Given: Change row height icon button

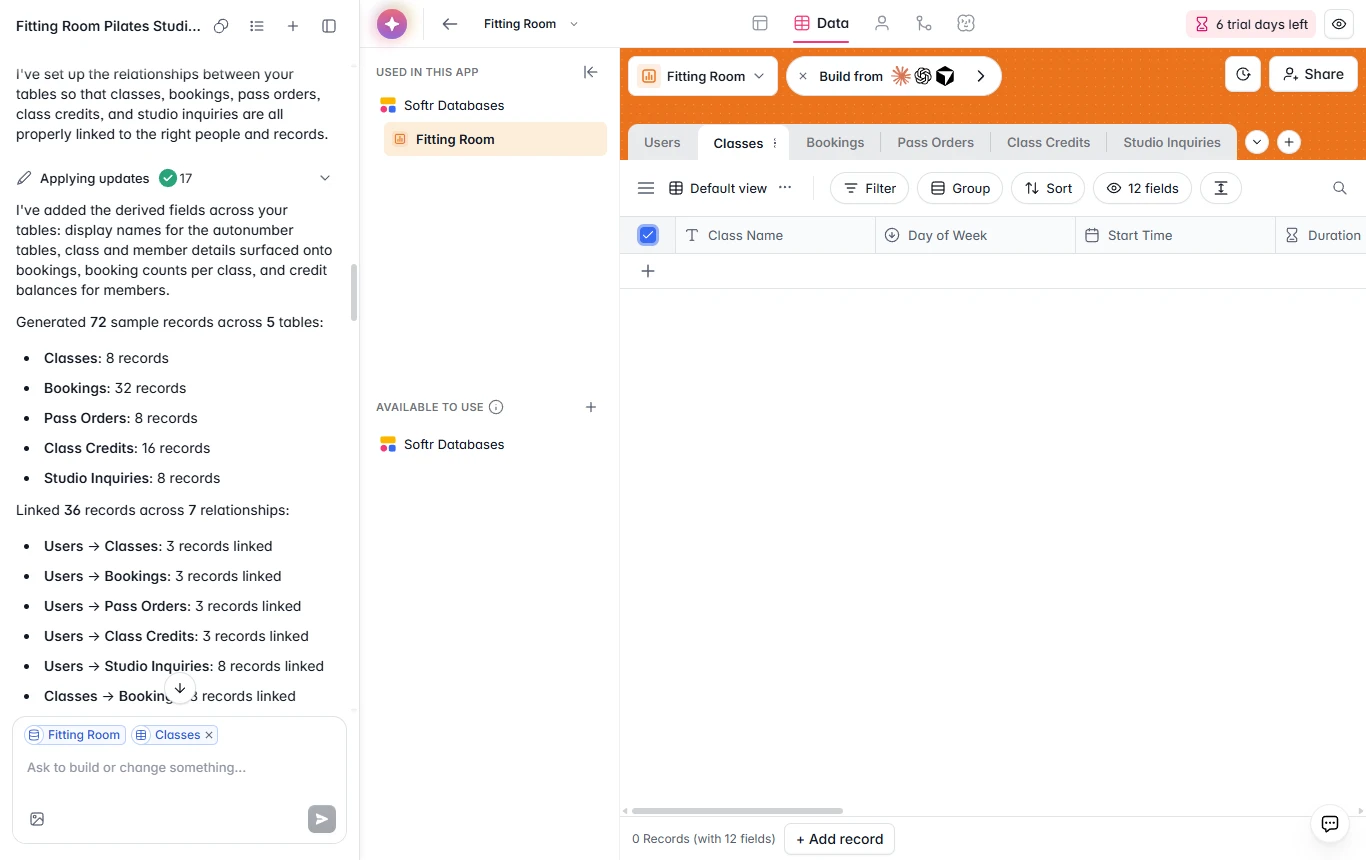Looking at the screenshot, I should point(1221,188).
